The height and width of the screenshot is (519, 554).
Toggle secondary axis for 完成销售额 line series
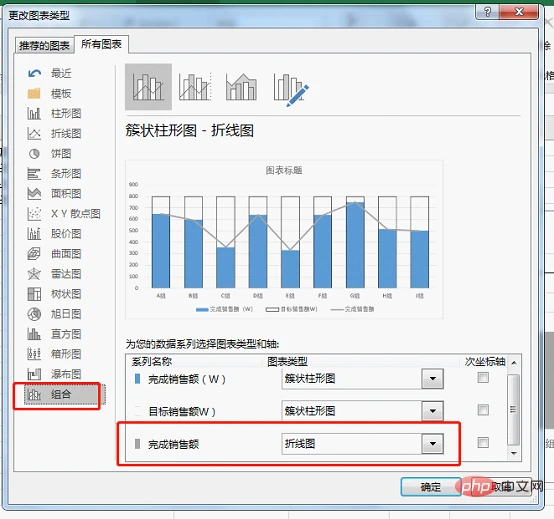click(x=483, y=442)
